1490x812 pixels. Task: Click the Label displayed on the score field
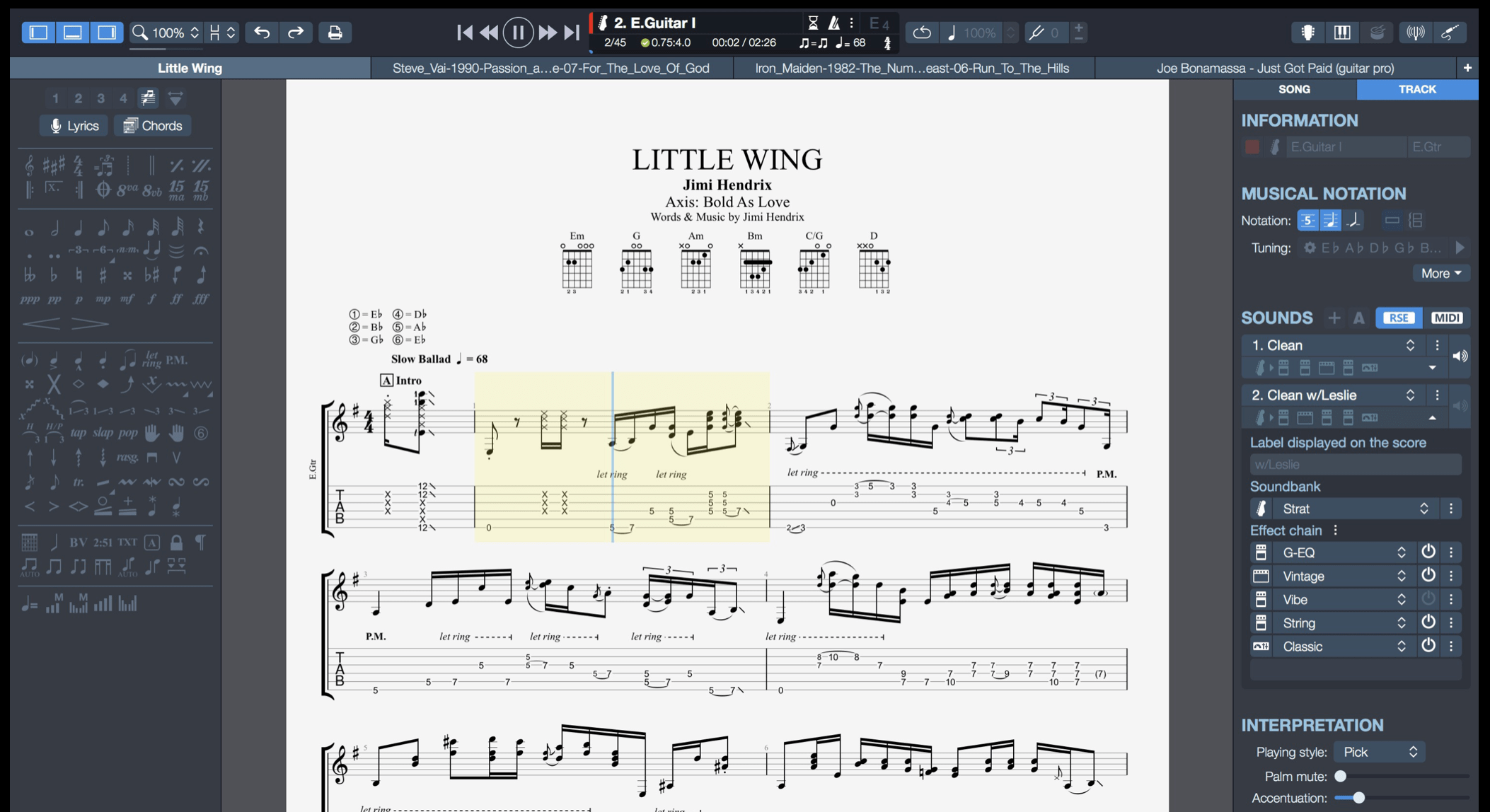point(1355,464)
